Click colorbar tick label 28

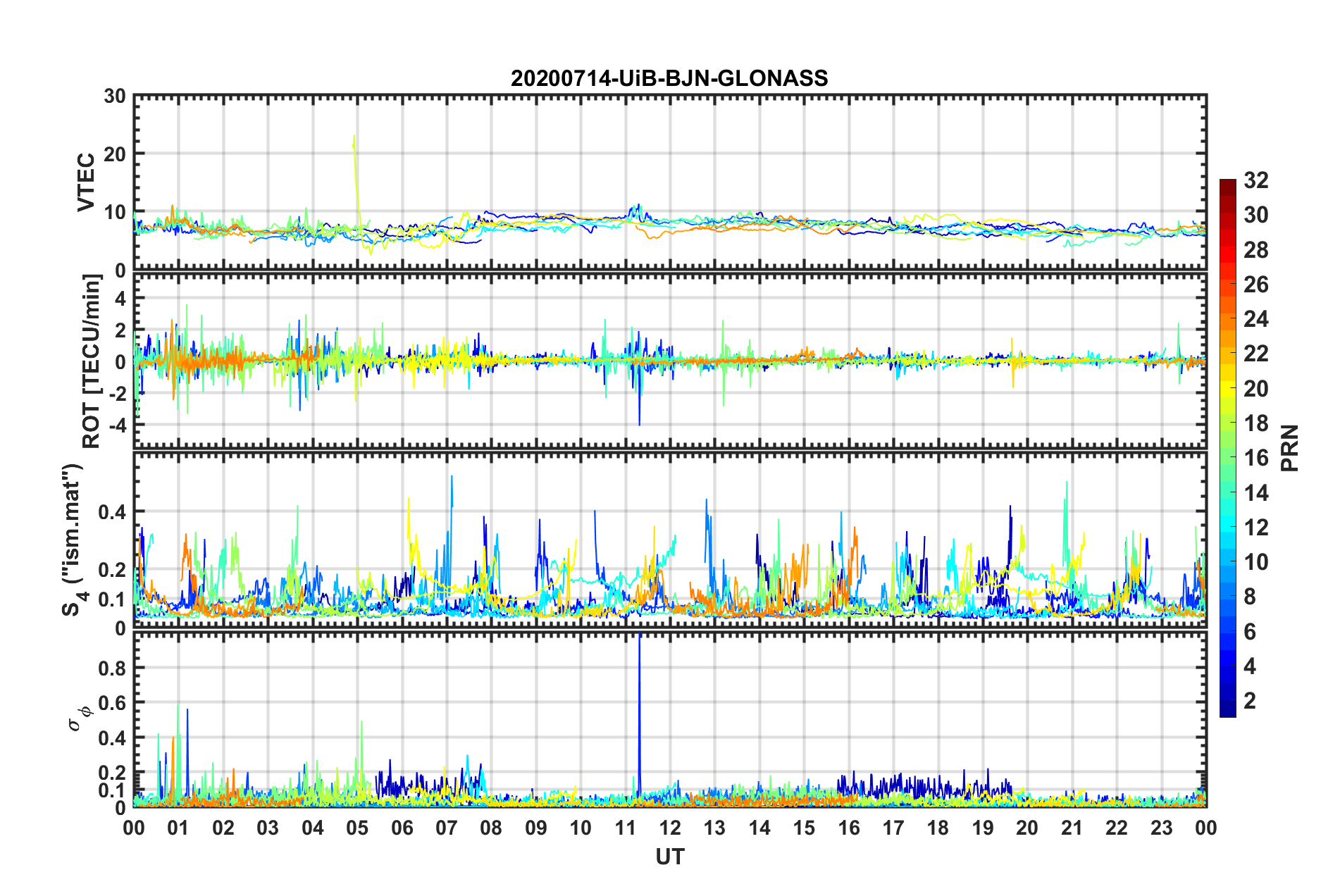click(x=1255, y=250)
